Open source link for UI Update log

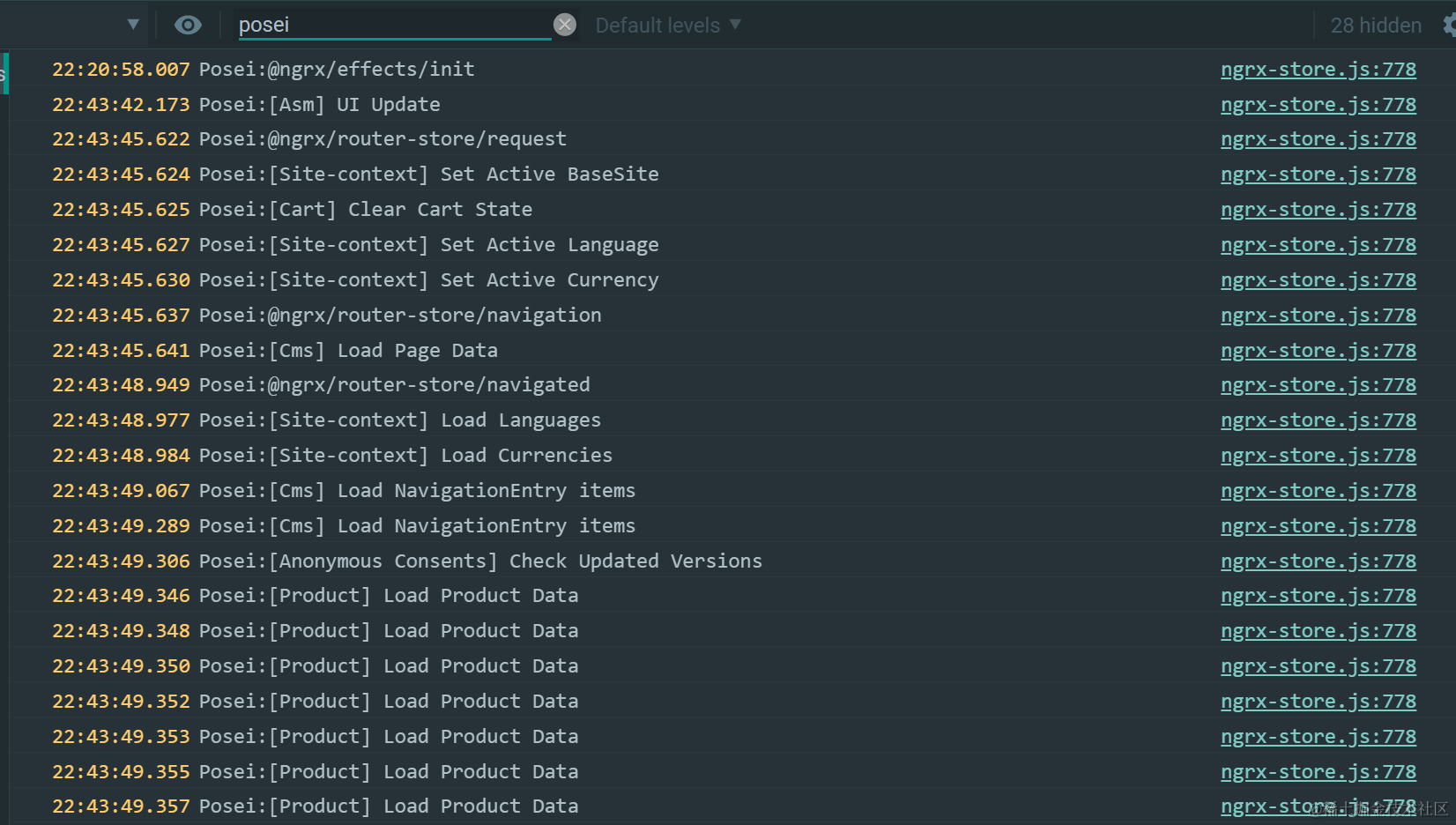[1318, 105]
